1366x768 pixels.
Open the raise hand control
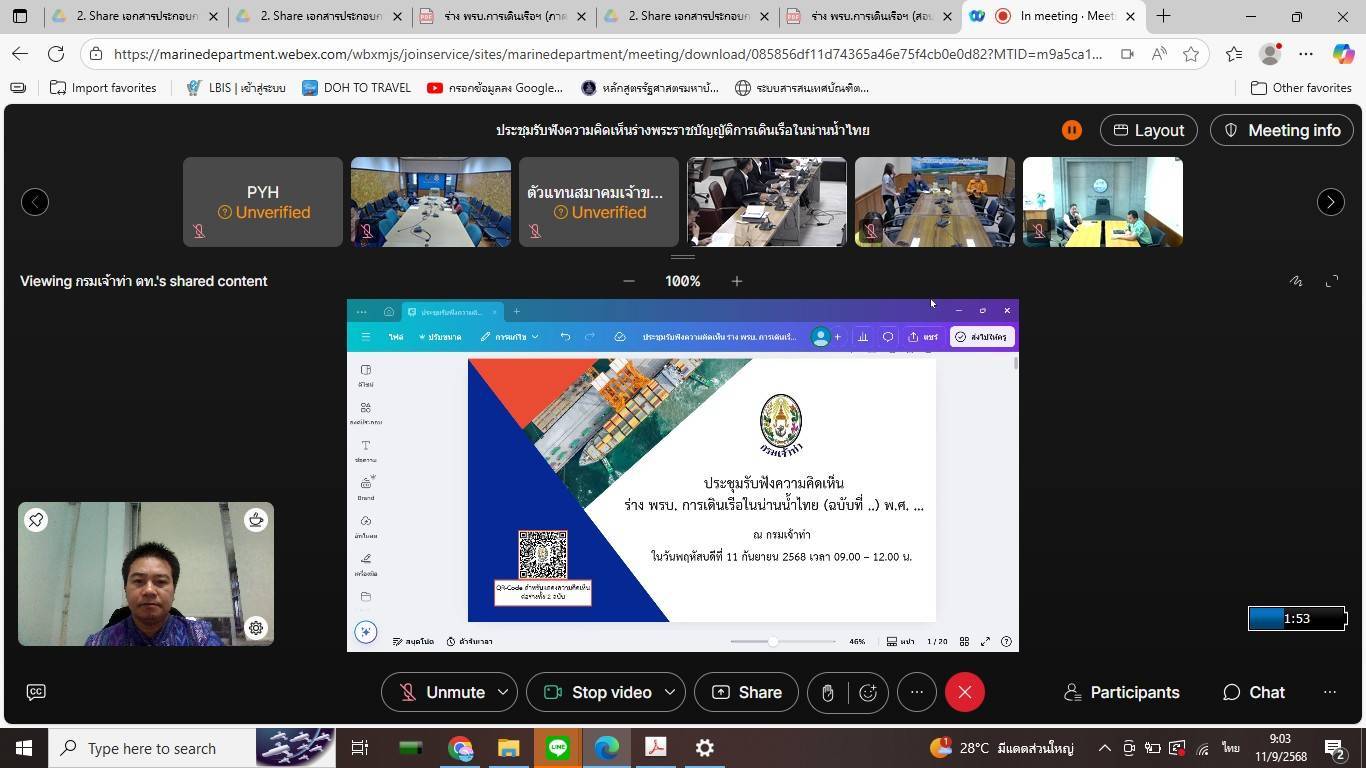pyautogui.click(x=827, y=692)
